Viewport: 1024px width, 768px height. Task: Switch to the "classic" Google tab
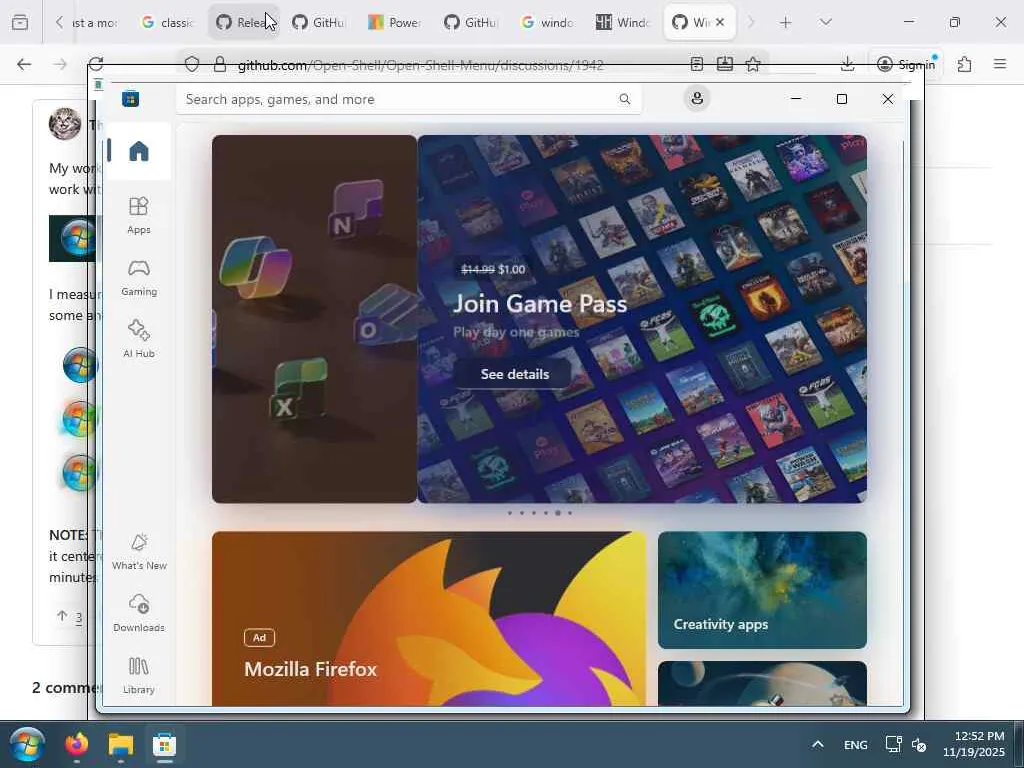click(168, 22)
